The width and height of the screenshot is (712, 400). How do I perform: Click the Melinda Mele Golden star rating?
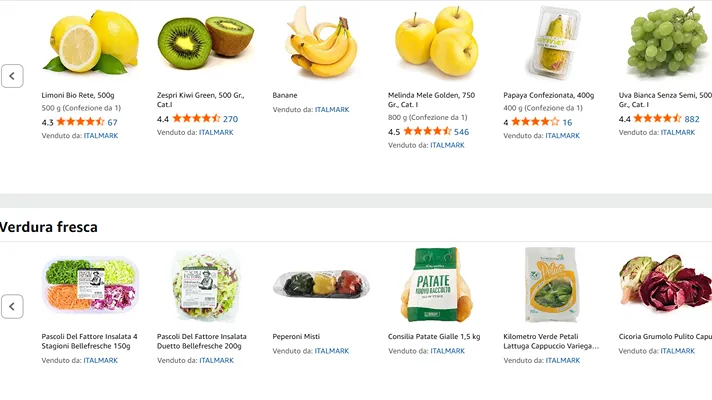click(x=427, y=132)
